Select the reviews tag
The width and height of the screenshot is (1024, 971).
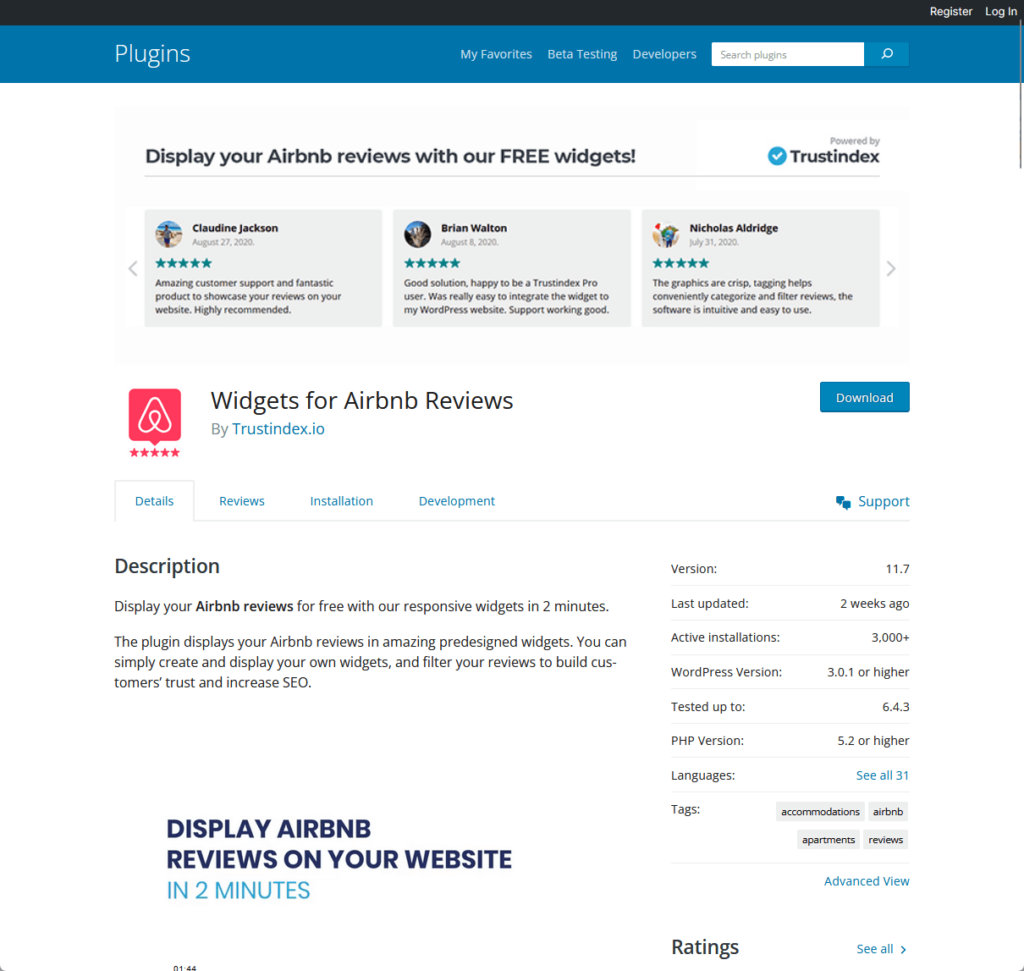886,840
